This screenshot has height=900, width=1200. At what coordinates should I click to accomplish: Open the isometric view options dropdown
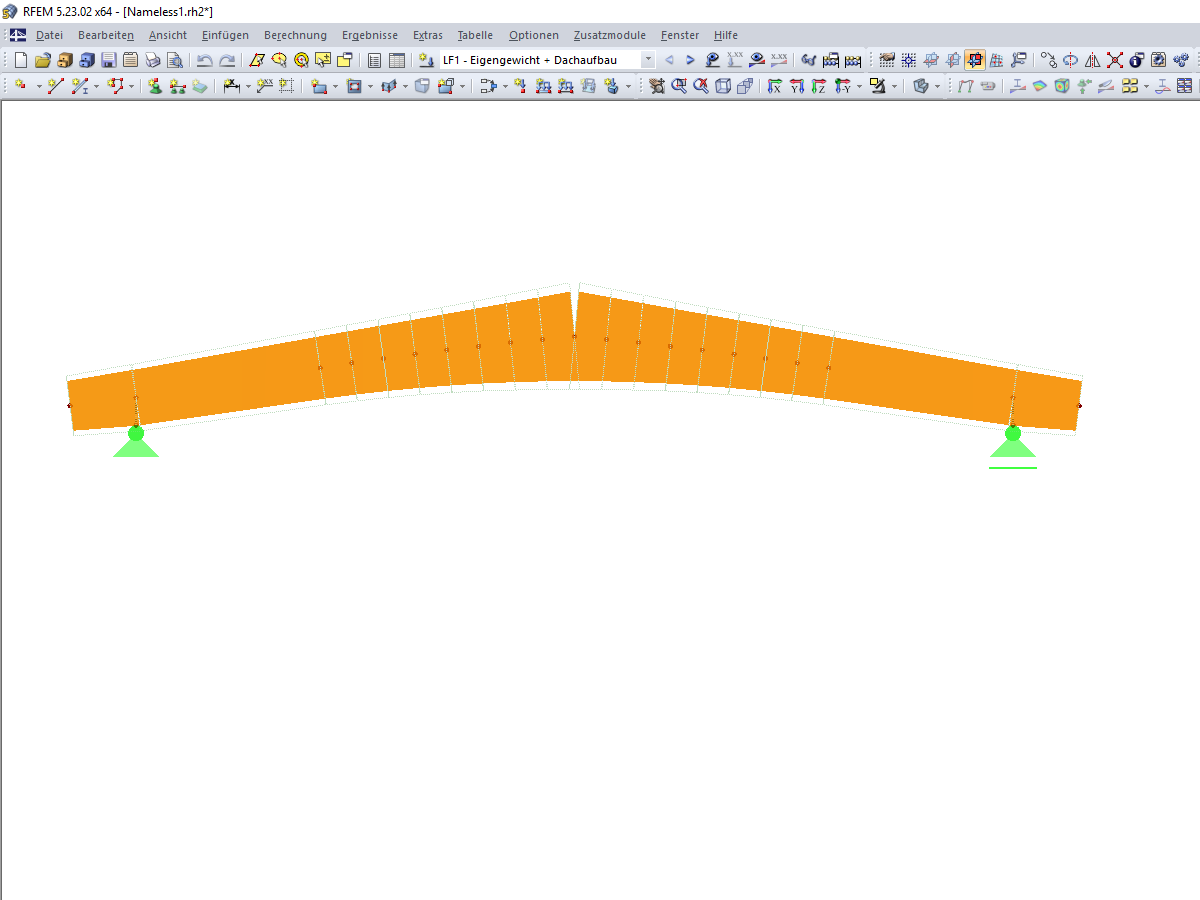coord(936,87)
